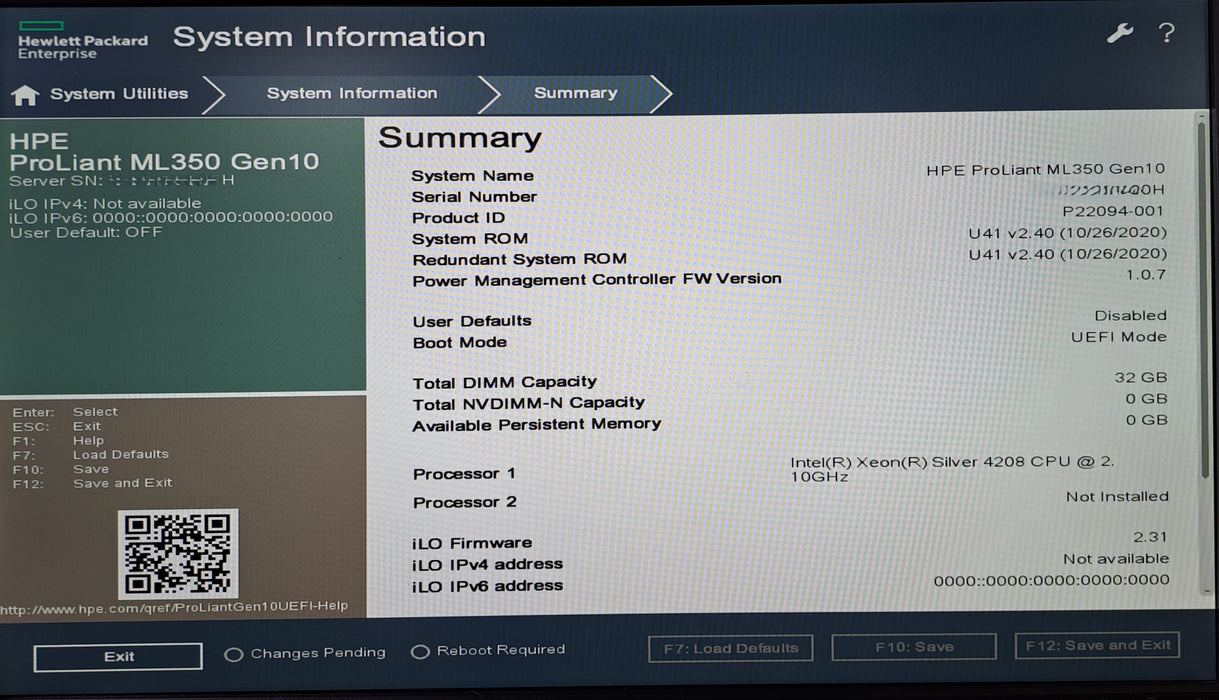Select iLO IPv6 address row label

488,586
